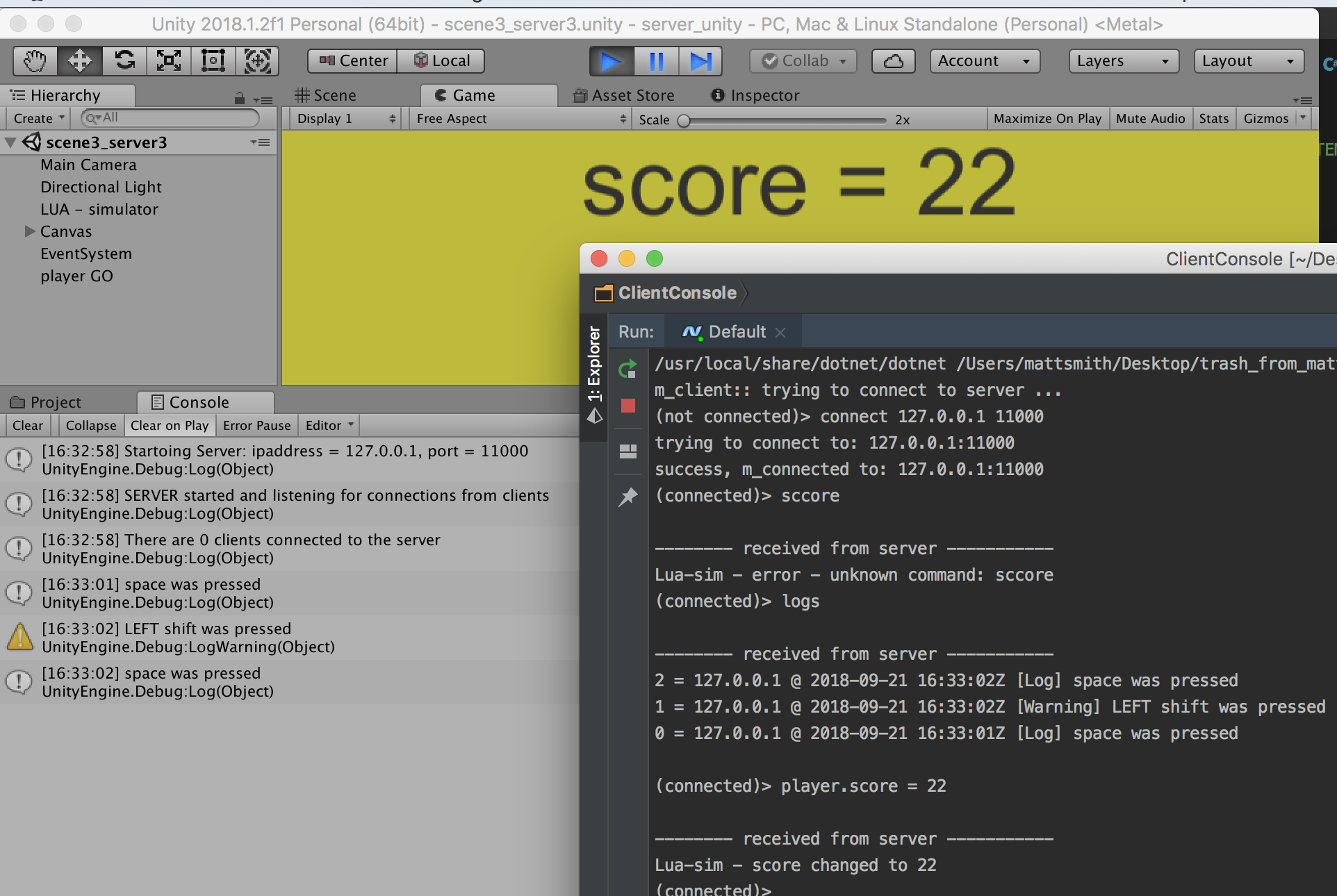Select the Hand tool in Unity toolbar
The image size is (1337, 896).
[x=35, y=61]
